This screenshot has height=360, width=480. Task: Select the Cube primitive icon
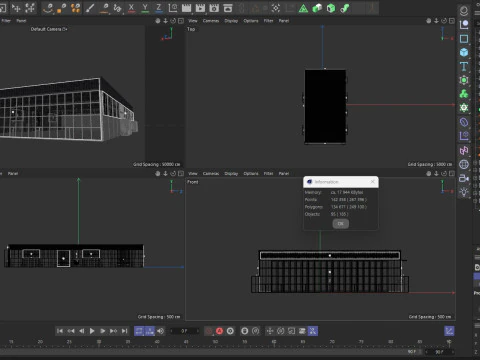click(x=464, y=52)
